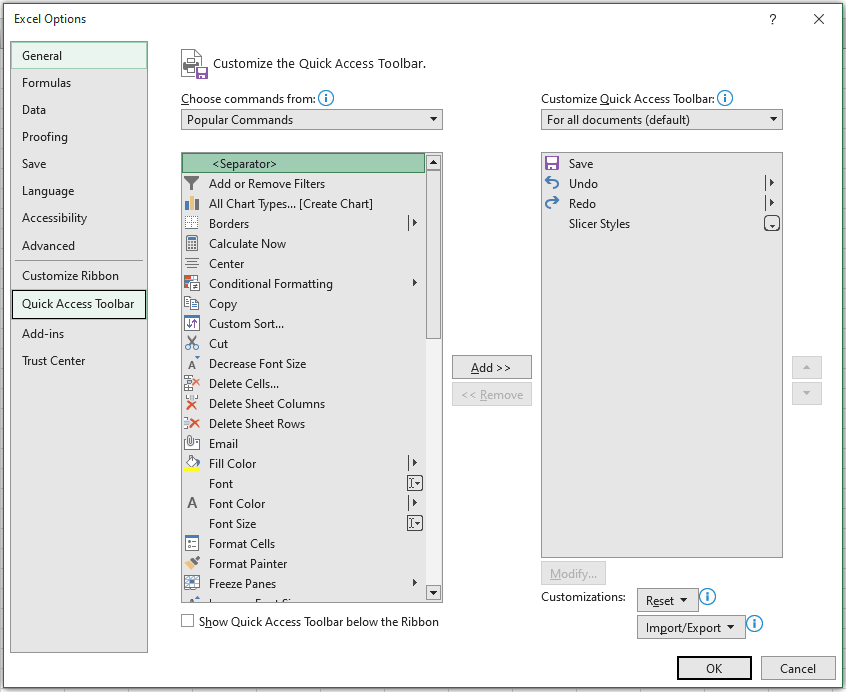
Task: Expand the Conditional Formatting submenu arrow
Action: [x=414, y=283]
